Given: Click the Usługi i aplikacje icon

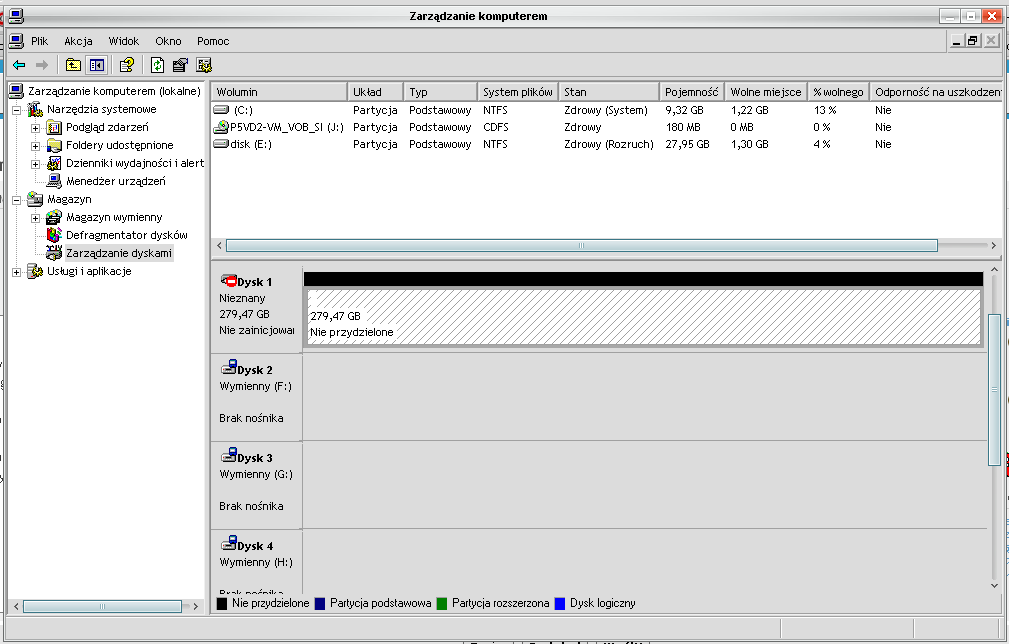Looking at the screenshot, I should click(35, 271).
